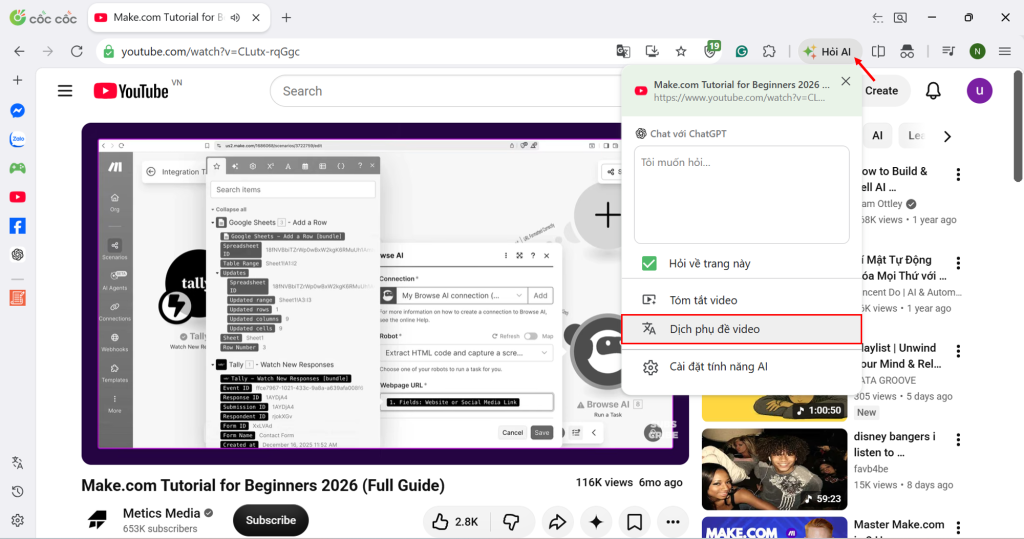Open YouTube notifications bell
The image size is (1024, 539).
(x=933, y=91)
